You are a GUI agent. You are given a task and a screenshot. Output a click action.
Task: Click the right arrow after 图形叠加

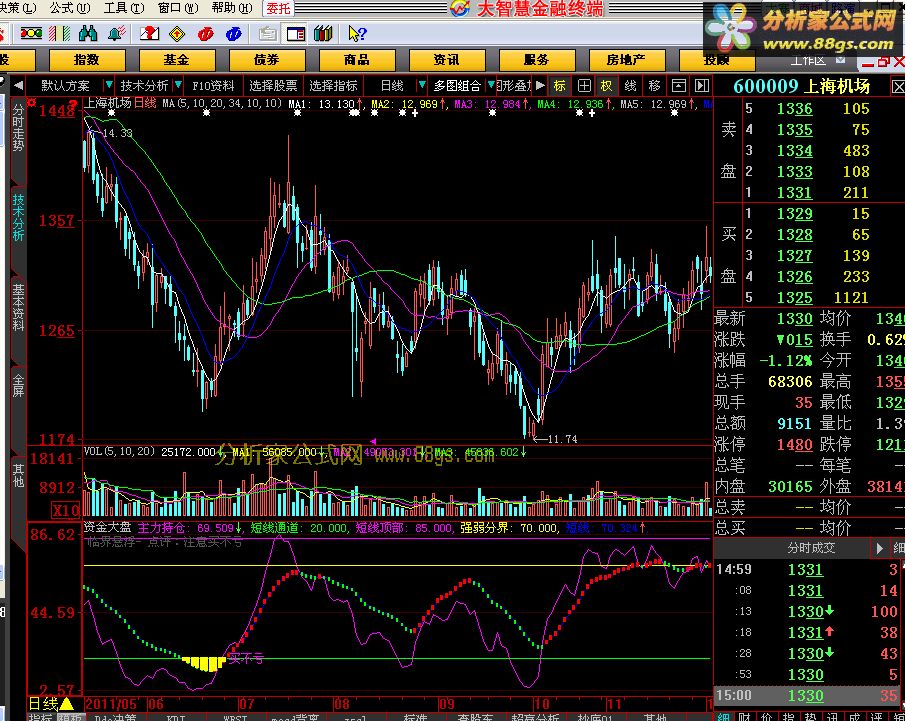coord(540,85)
